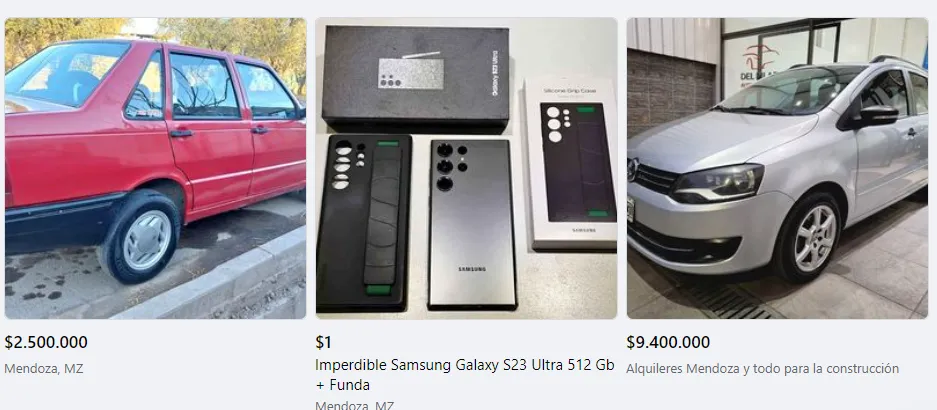Click the $2.500.000 price
The width and height of the screenshot is (937, 410).
coord(46,342)
